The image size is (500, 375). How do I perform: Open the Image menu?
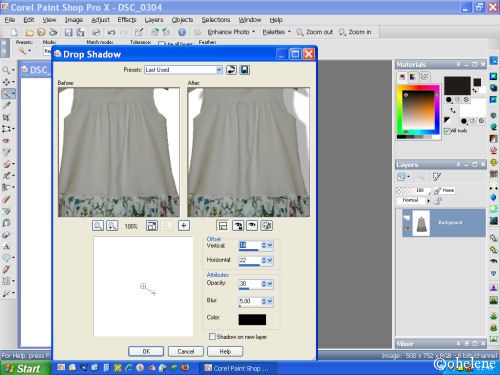point(74,20)
